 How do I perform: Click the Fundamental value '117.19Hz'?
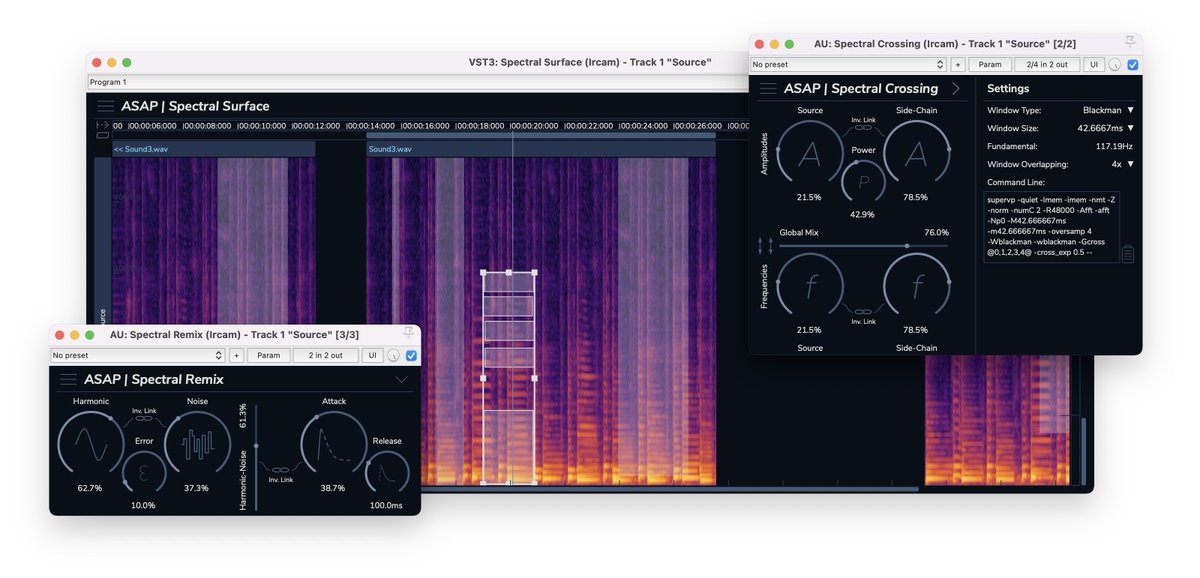pos(1112,146)
